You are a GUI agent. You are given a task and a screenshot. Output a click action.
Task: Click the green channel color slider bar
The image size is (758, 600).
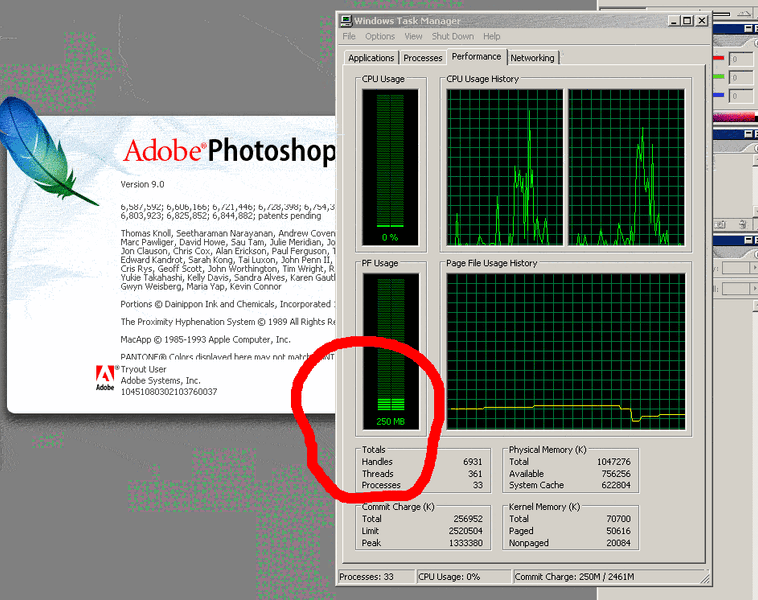click(x=718, y=76)
